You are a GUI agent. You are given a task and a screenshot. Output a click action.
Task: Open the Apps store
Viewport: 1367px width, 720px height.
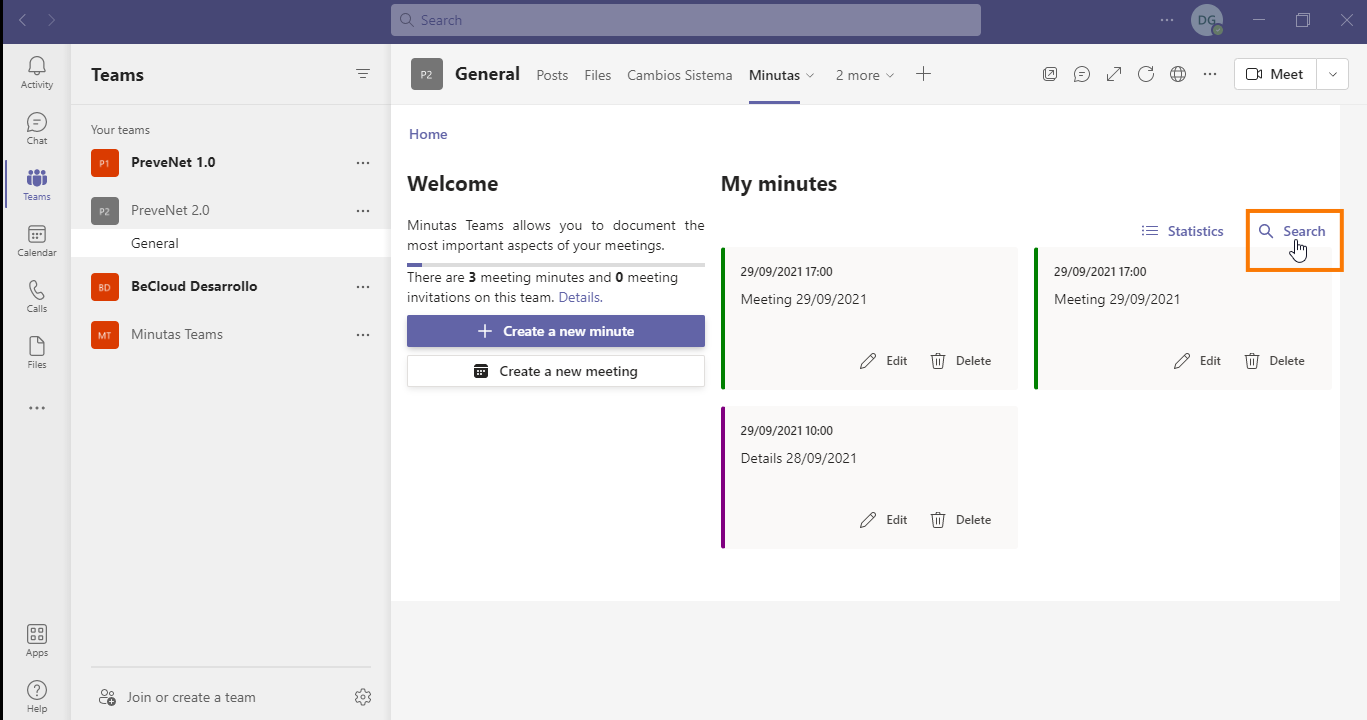click(x=37, y=641)
